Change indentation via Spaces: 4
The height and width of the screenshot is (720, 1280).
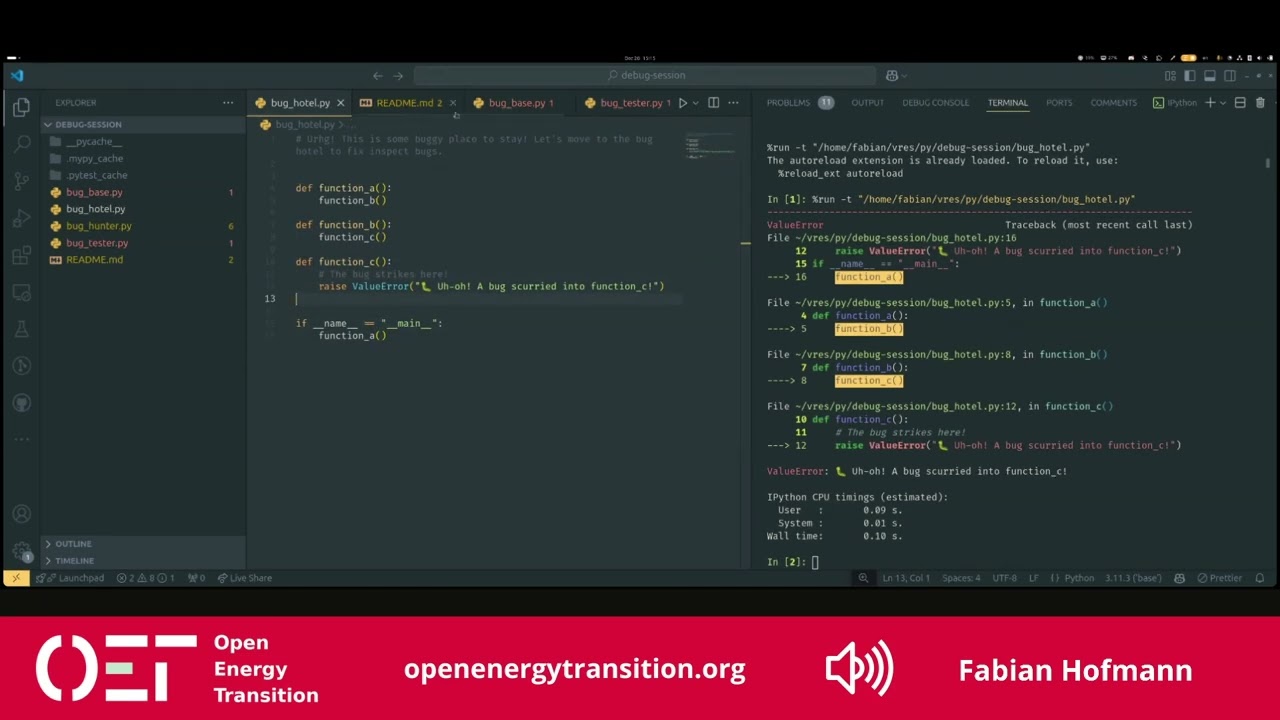961,578
